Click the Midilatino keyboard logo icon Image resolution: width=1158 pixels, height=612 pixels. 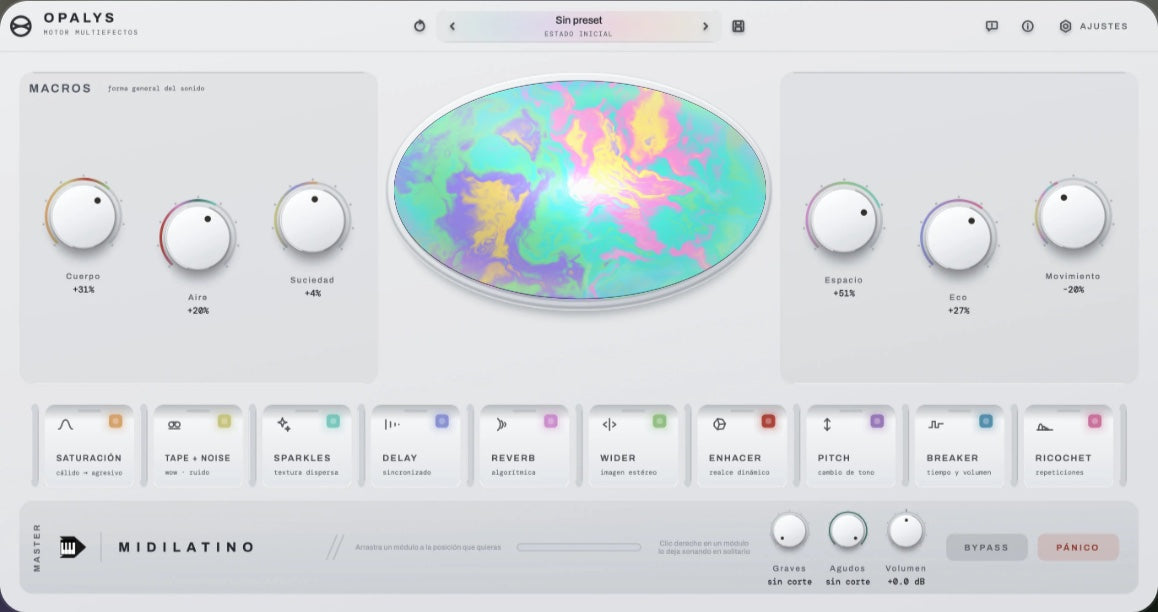point(72,547)
